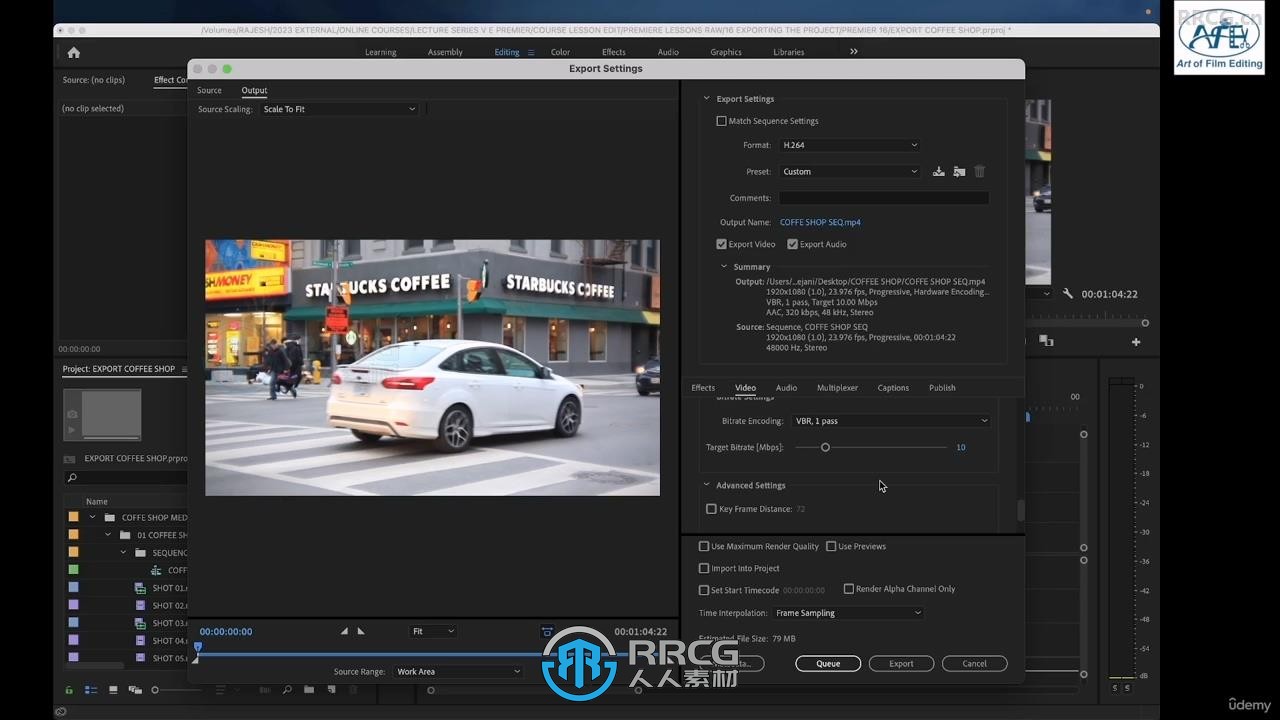The width and height of the screenshot is (1280, 720).
Task: Open the Effects tab in export dialog
Action: pyautogui.click(x=703, y=388)
